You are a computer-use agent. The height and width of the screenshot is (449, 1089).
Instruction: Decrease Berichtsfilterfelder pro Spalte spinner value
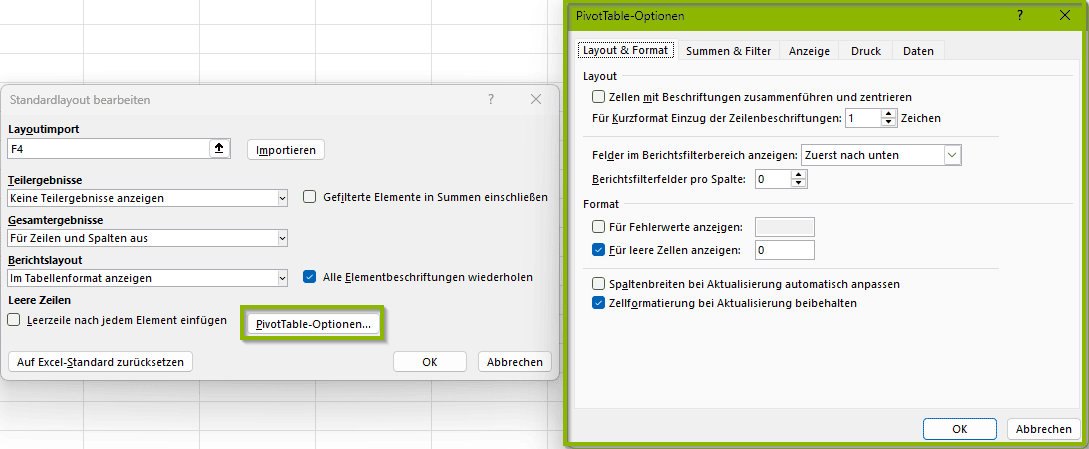(x=797, y=184)
